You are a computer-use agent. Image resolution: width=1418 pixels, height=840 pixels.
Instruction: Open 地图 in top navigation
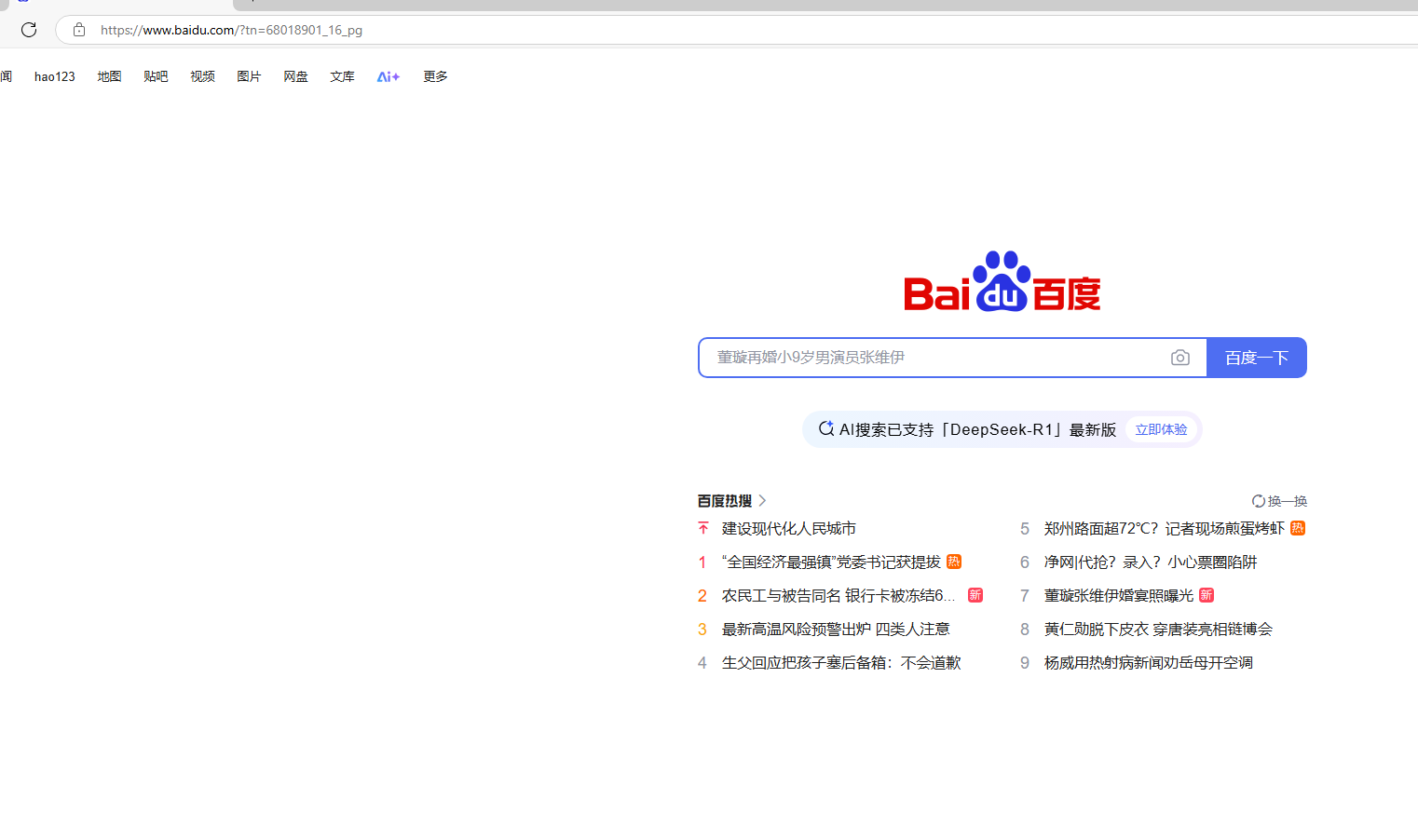pos(109,76)
